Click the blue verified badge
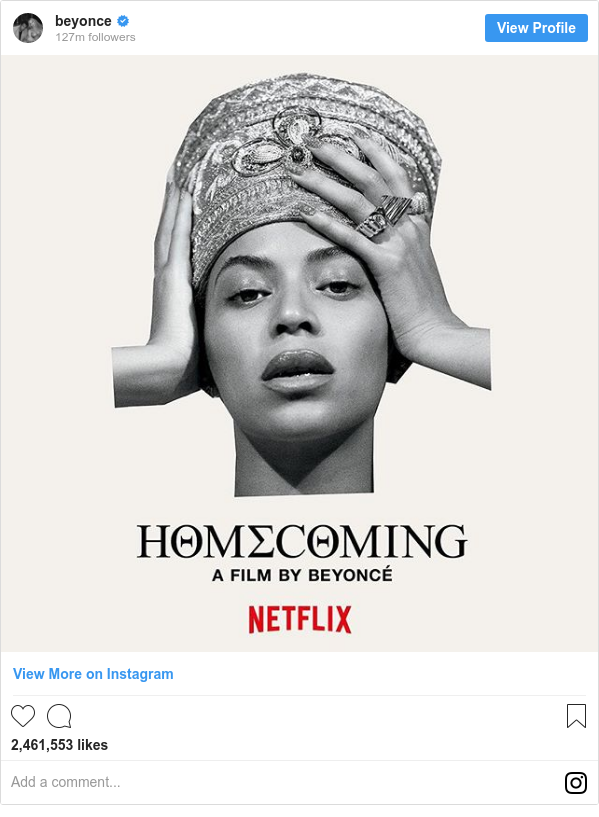 (x=123, y=21)
